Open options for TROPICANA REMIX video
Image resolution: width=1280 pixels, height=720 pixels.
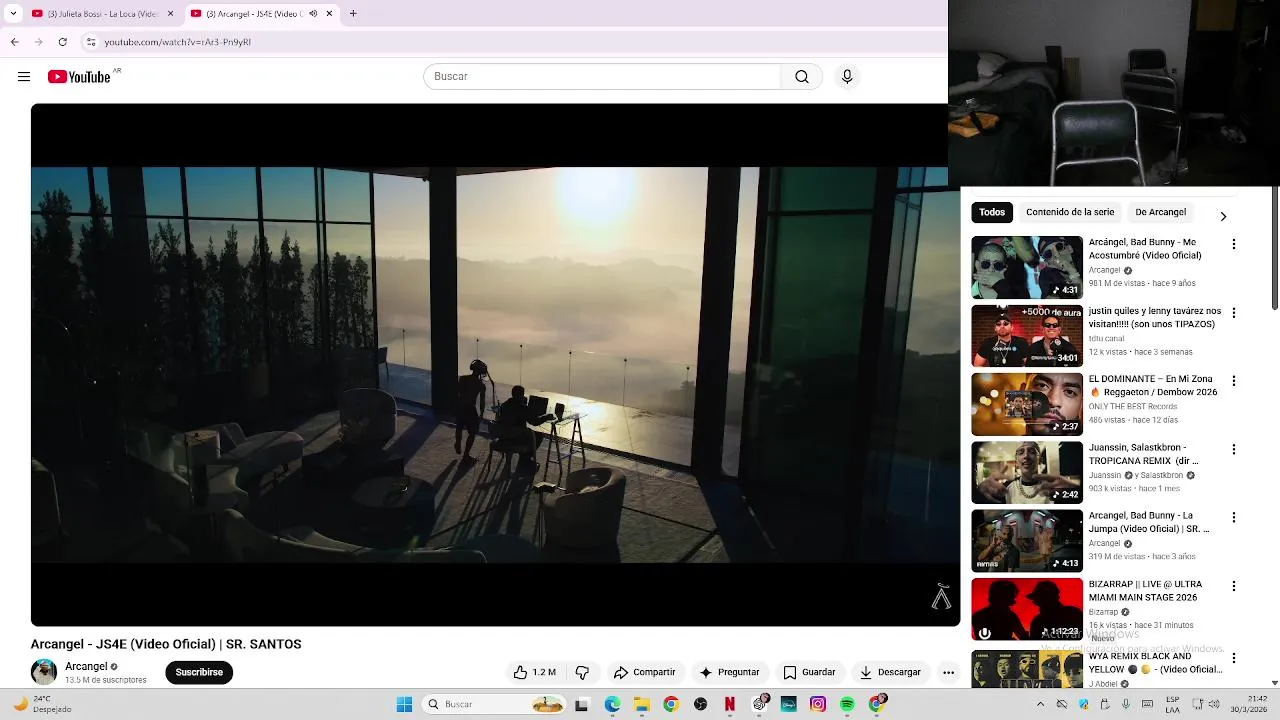[1234, 449]
